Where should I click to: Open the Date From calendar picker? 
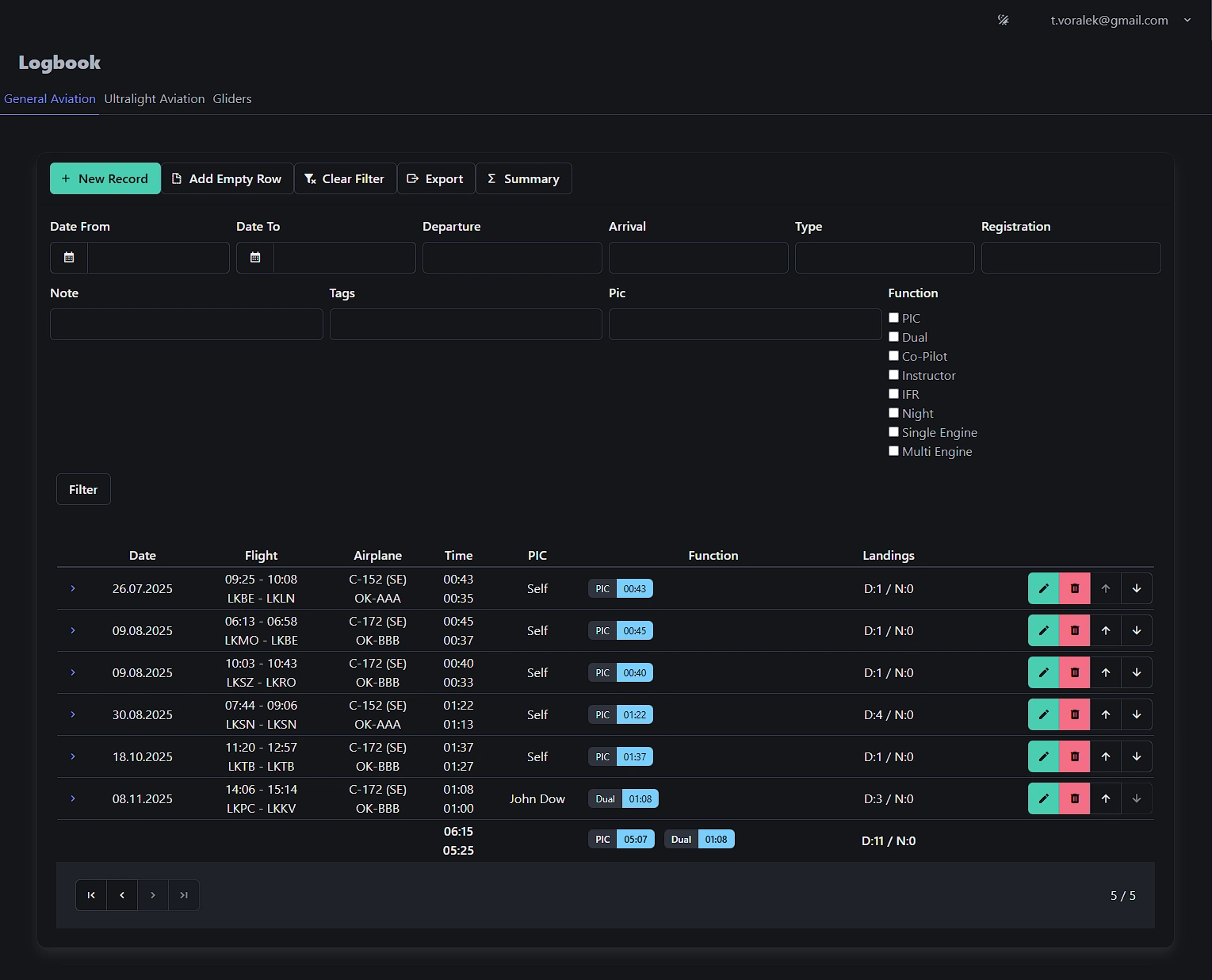click(69, 258)
